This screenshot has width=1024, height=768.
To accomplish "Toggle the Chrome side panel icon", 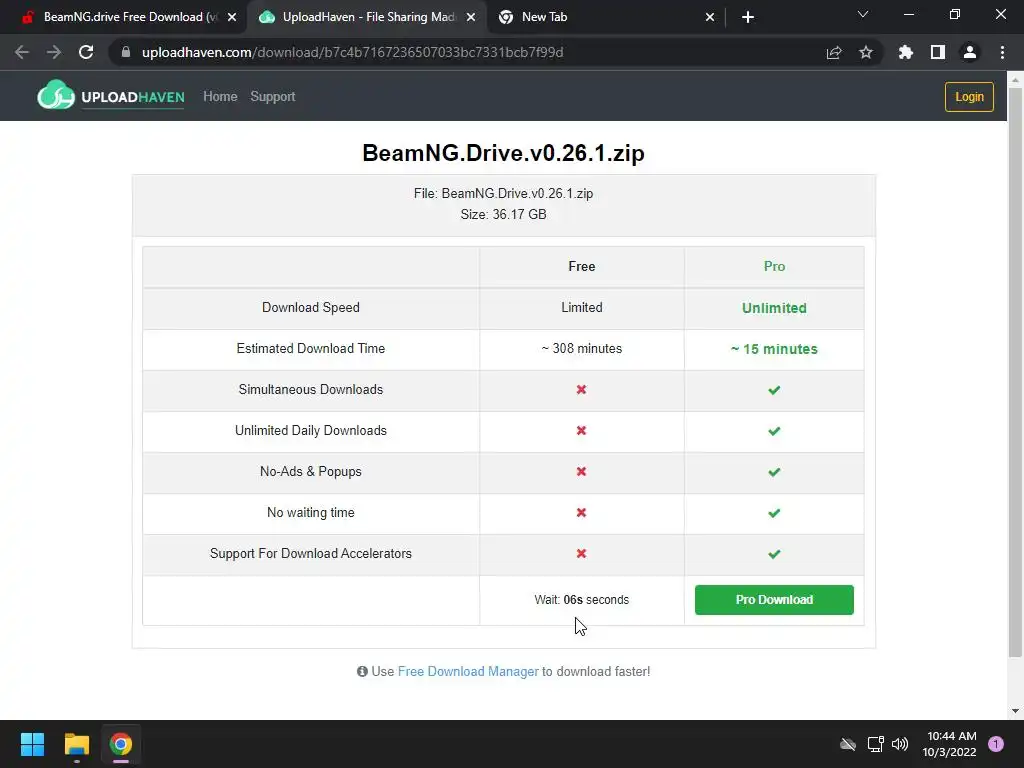I will [938, 52].
